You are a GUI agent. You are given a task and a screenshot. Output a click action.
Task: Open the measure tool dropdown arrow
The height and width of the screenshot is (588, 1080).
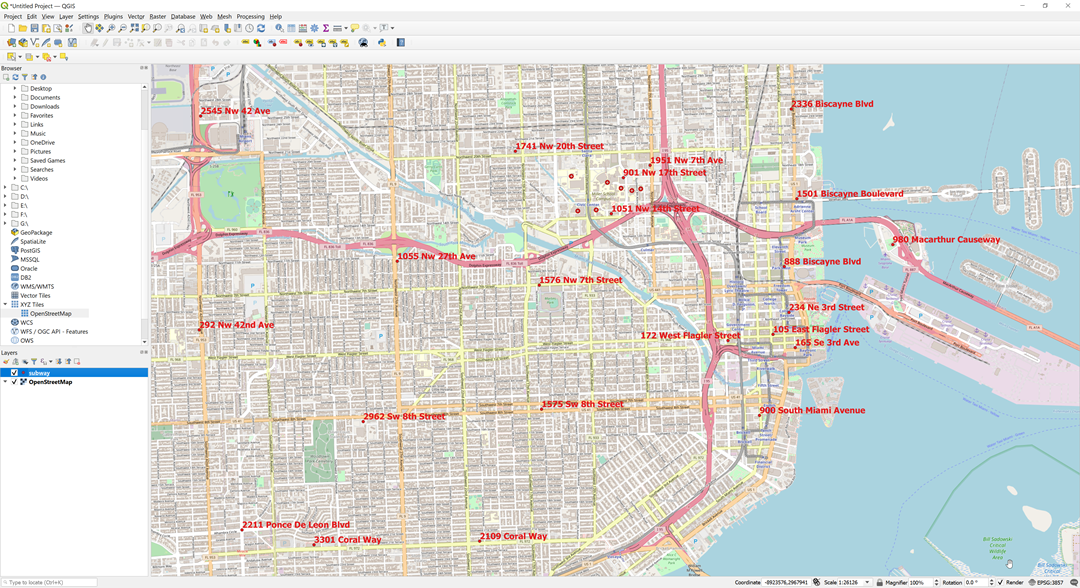[x=346, y=28]
